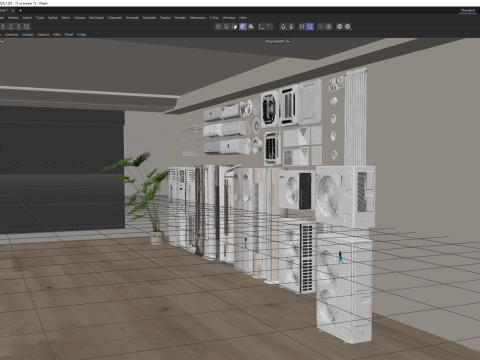This screenshot has height=360, width=480.
Task: Open the Spline menu
Action: point(53,18)
